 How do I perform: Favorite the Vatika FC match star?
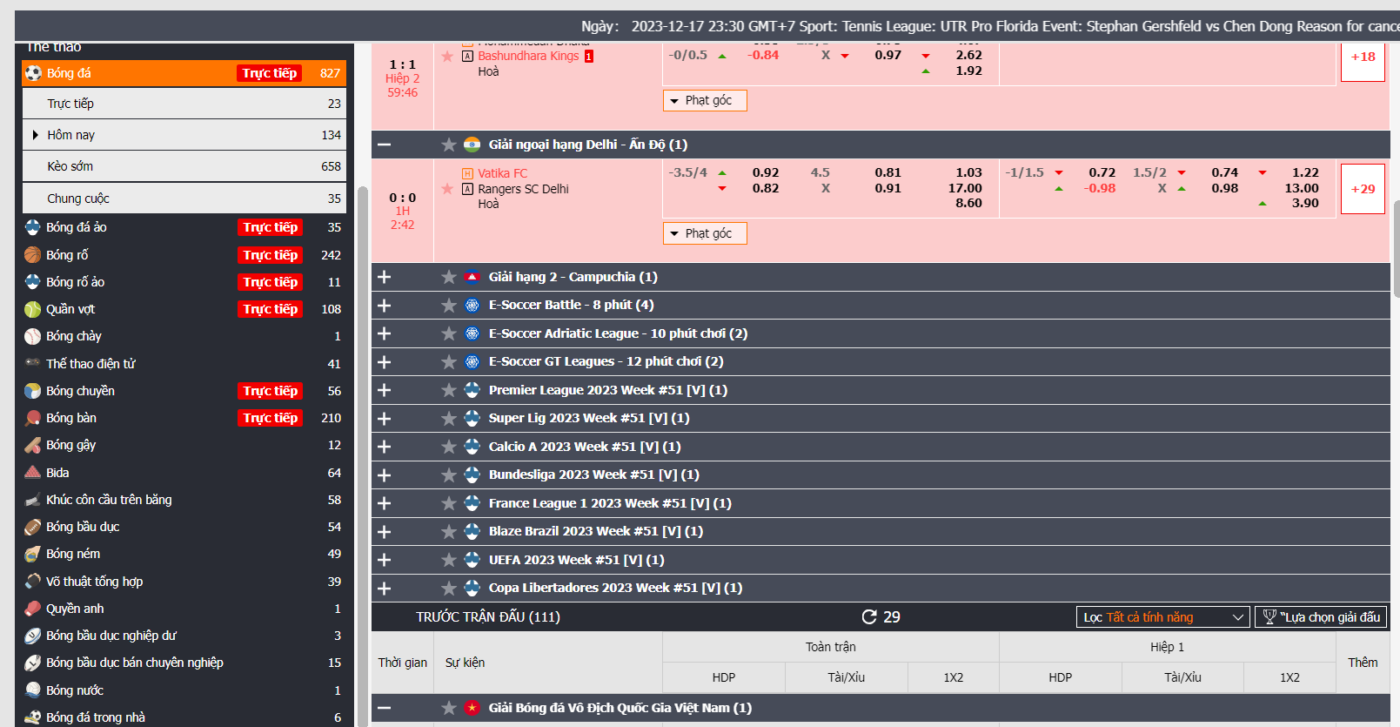(447, 188)
